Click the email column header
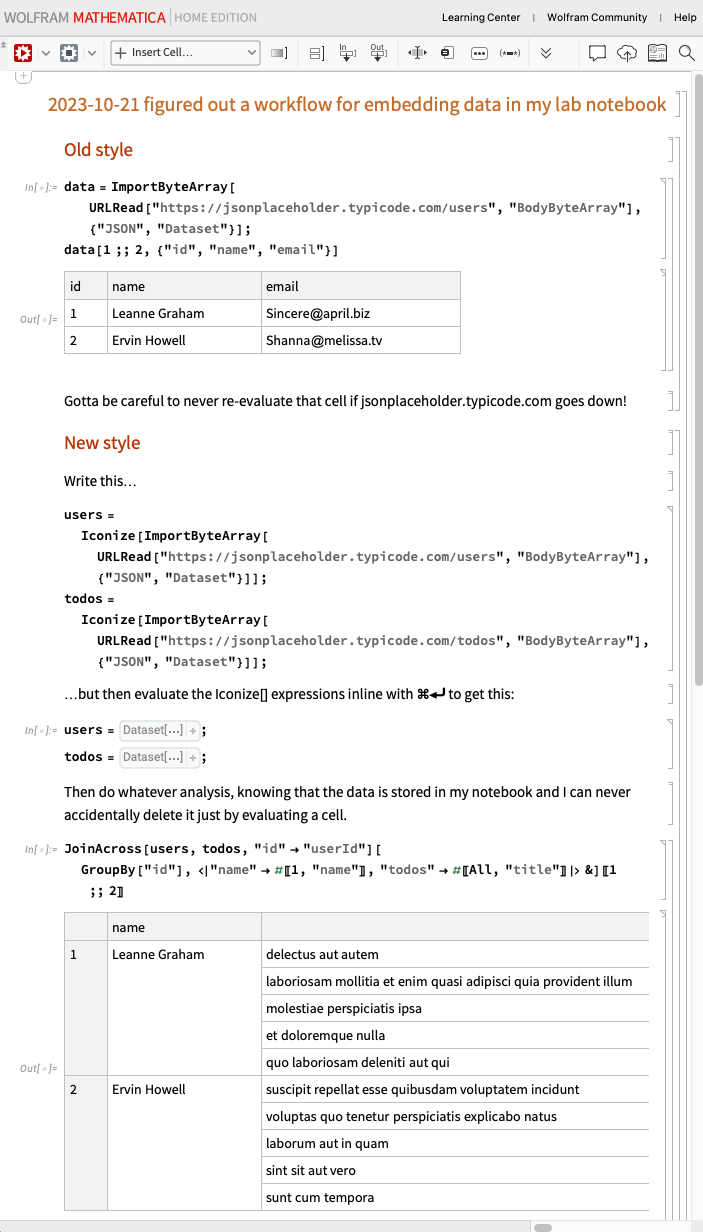 [361, 286]
